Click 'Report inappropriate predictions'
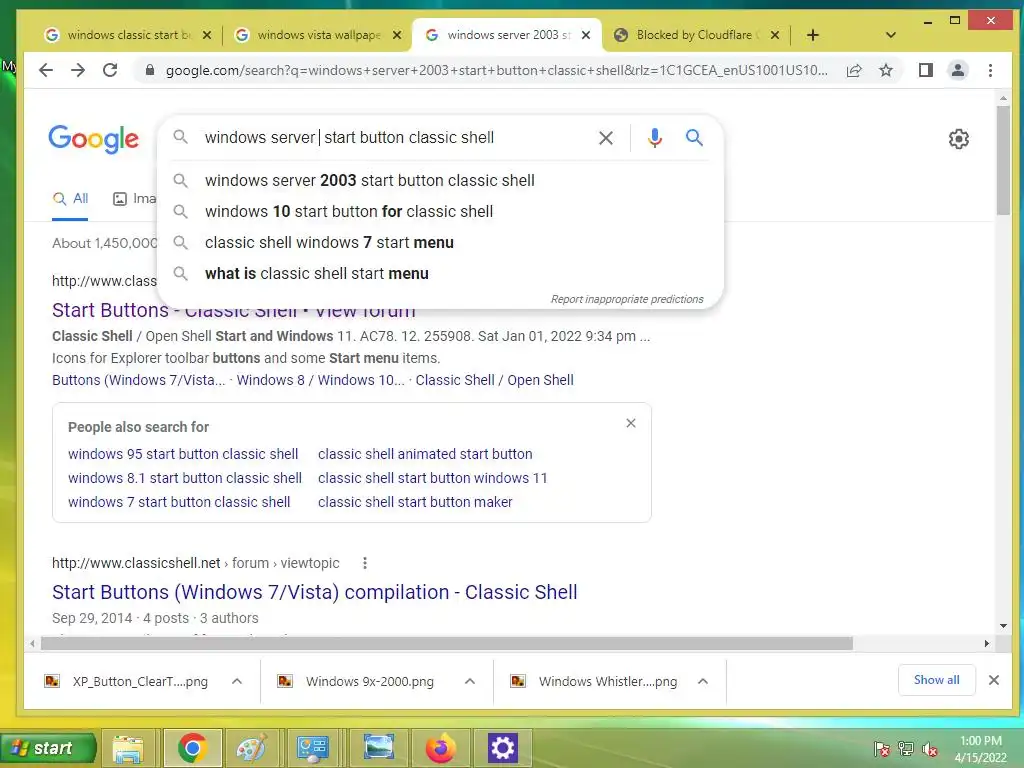 (627, 299)
